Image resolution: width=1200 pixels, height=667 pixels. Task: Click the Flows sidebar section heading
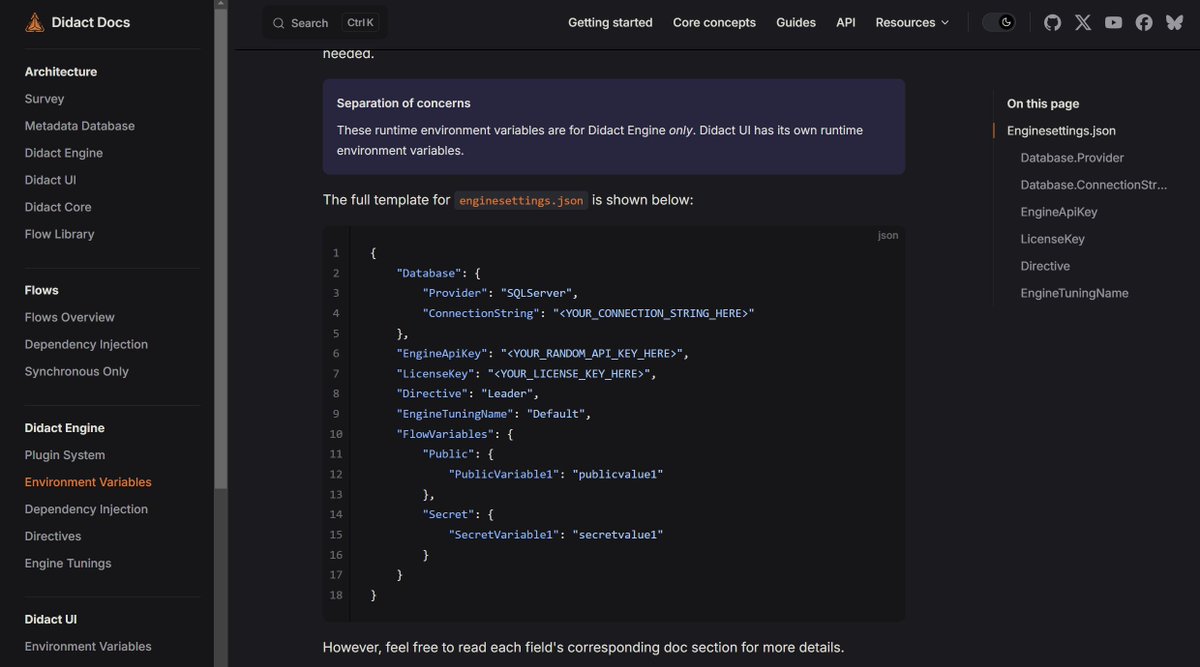point(42,290)
